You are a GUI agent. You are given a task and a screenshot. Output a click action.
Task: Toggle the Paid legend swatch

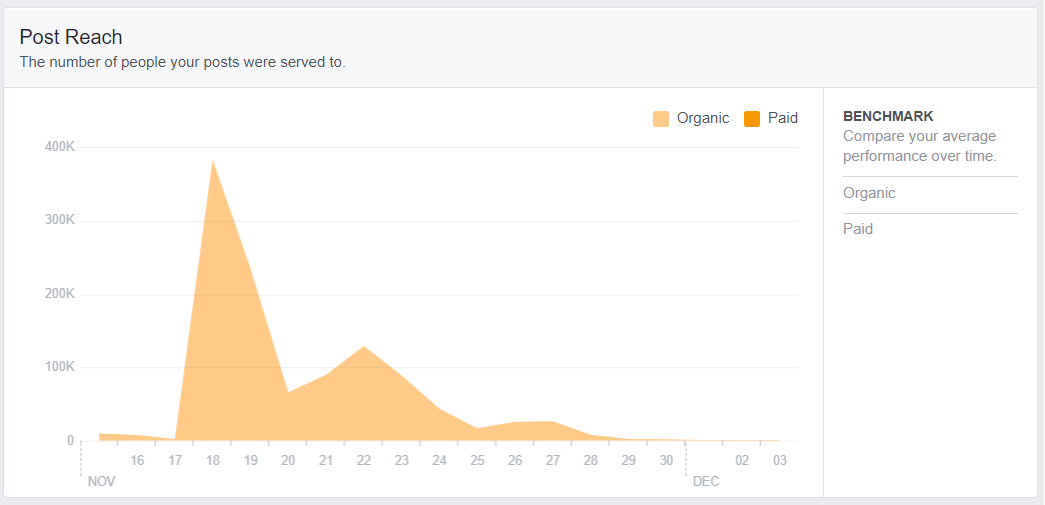point(752,119)
